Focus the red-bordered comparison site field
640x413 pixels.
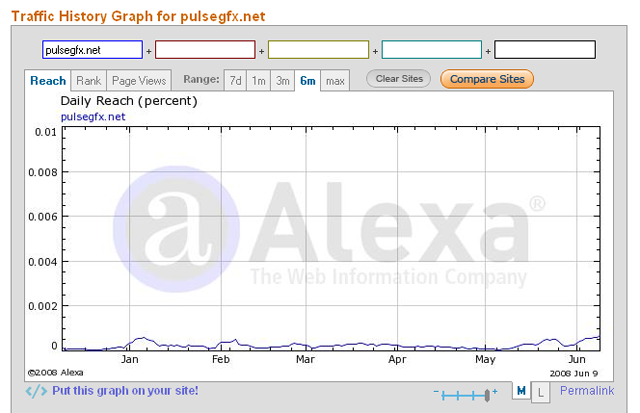pos(205,50)
